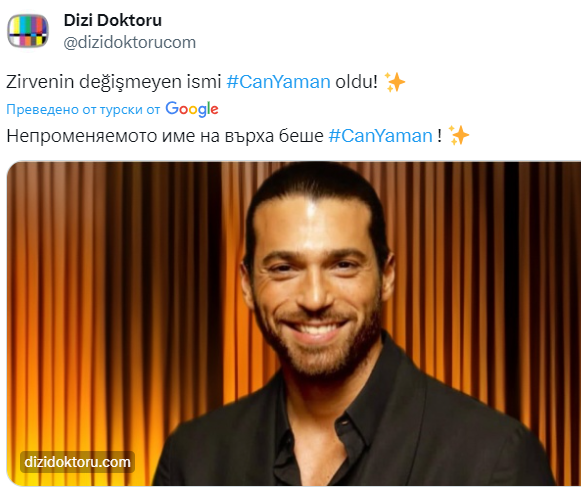Screen dimensions: 581x492
Task: Click the translated word 'беше' before the hashtag
Action: (301, 136)
